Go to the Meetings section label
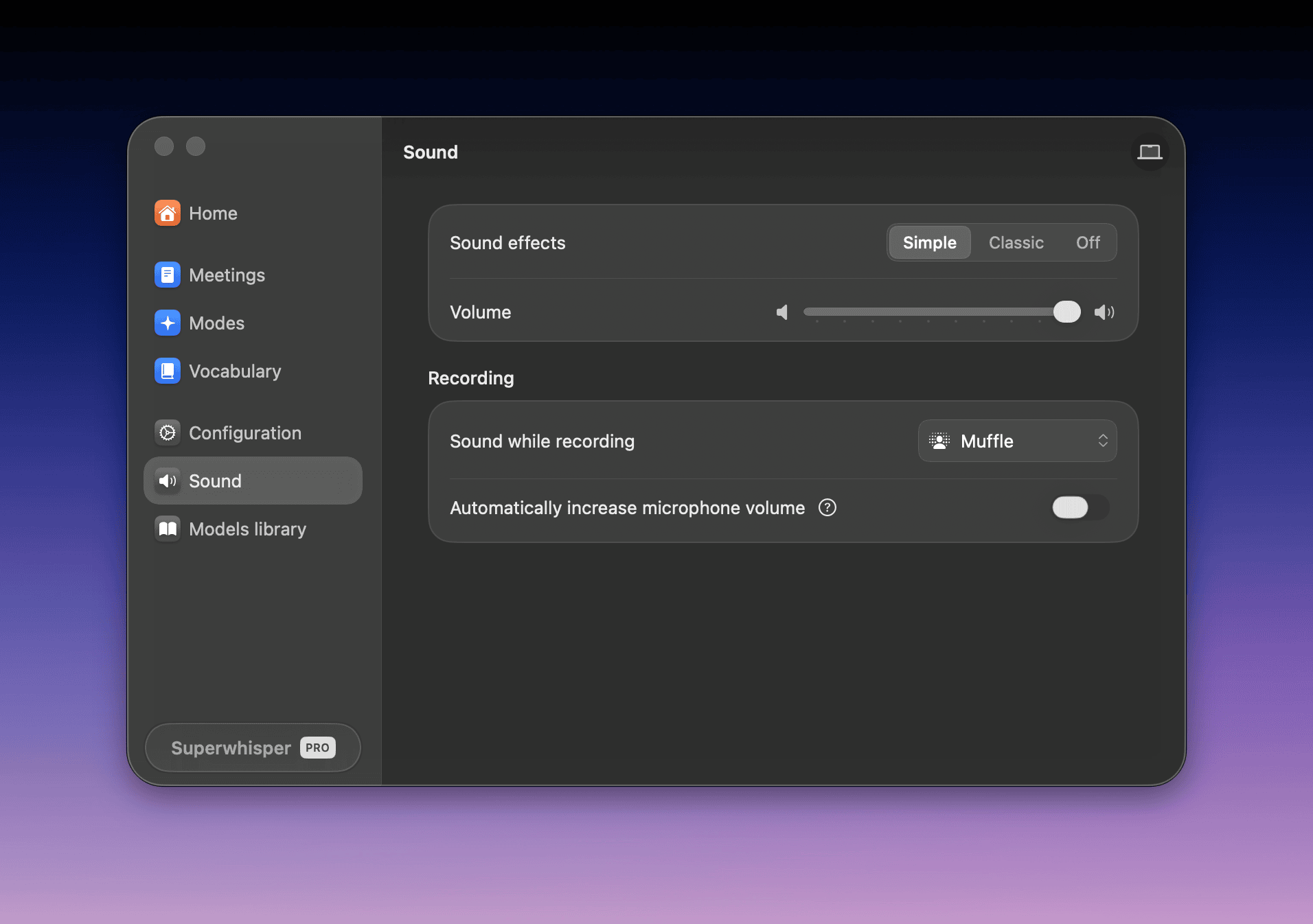This screenshot has width=1313, height=924. [227, 275]
